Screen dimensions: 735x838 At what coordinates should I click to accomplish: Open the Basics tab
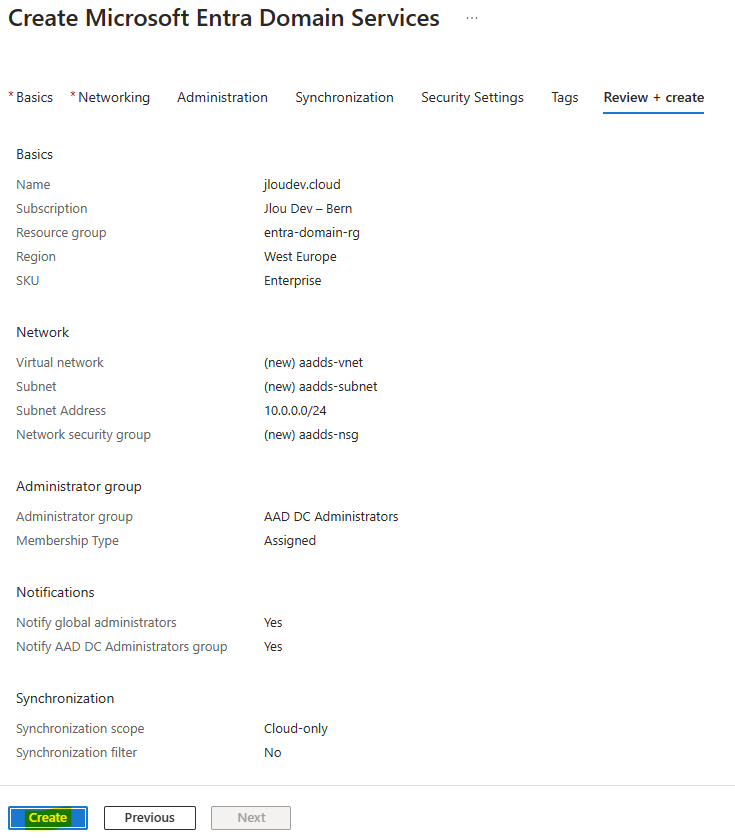click(x=34, y=97)
